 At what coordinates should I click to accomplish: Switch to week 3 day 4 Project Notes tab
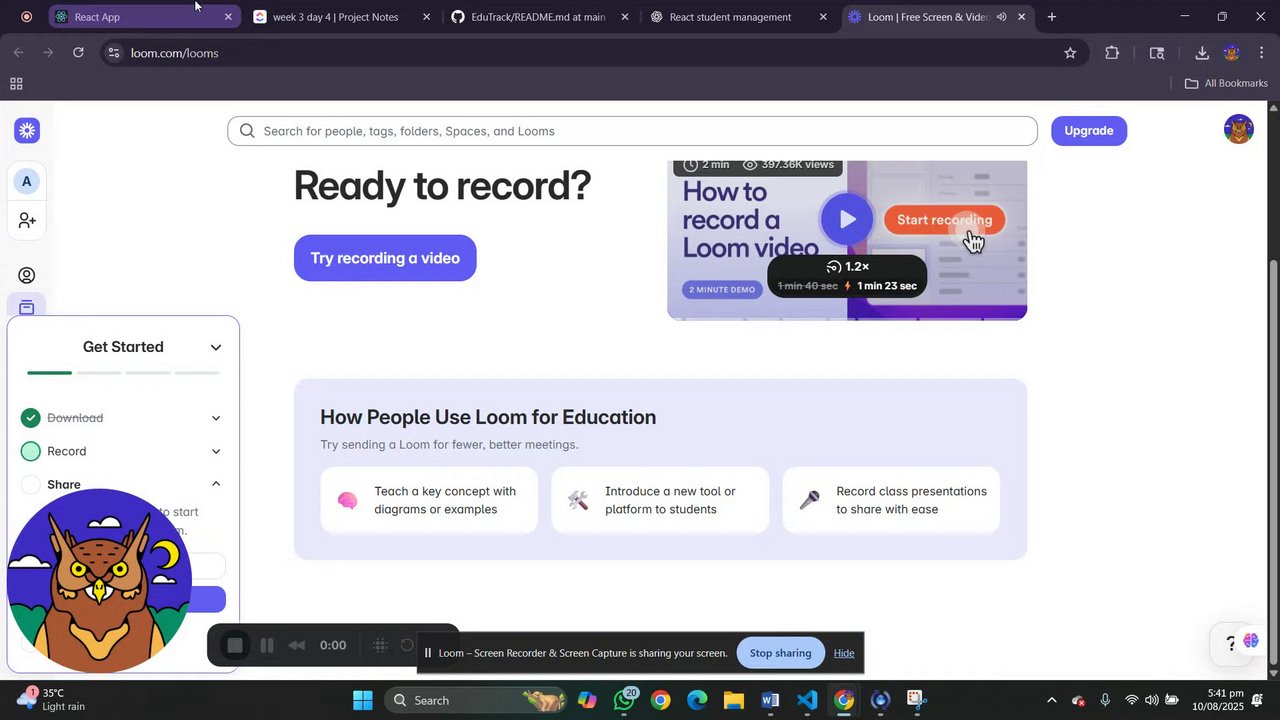pos(343,17)
